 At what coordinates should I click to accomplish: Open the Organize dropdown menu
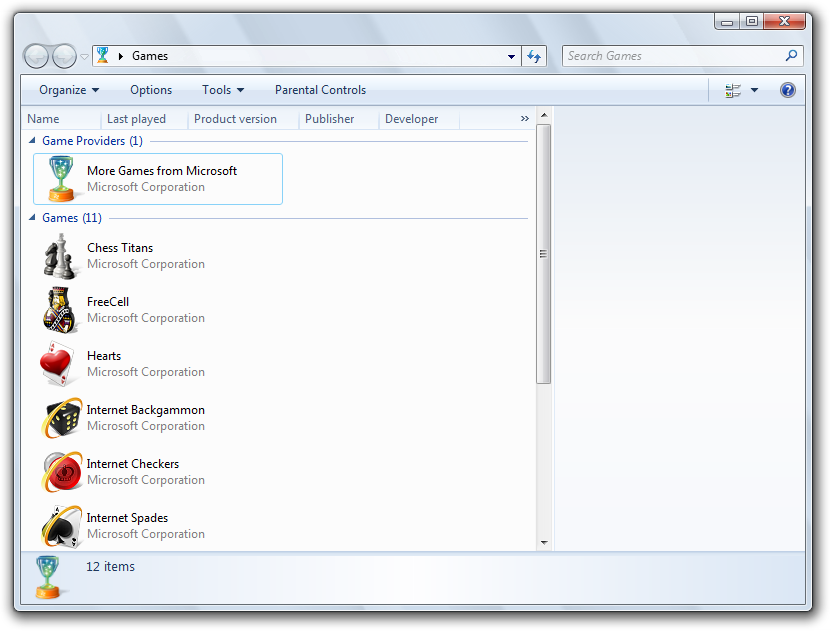pos(69,90)
